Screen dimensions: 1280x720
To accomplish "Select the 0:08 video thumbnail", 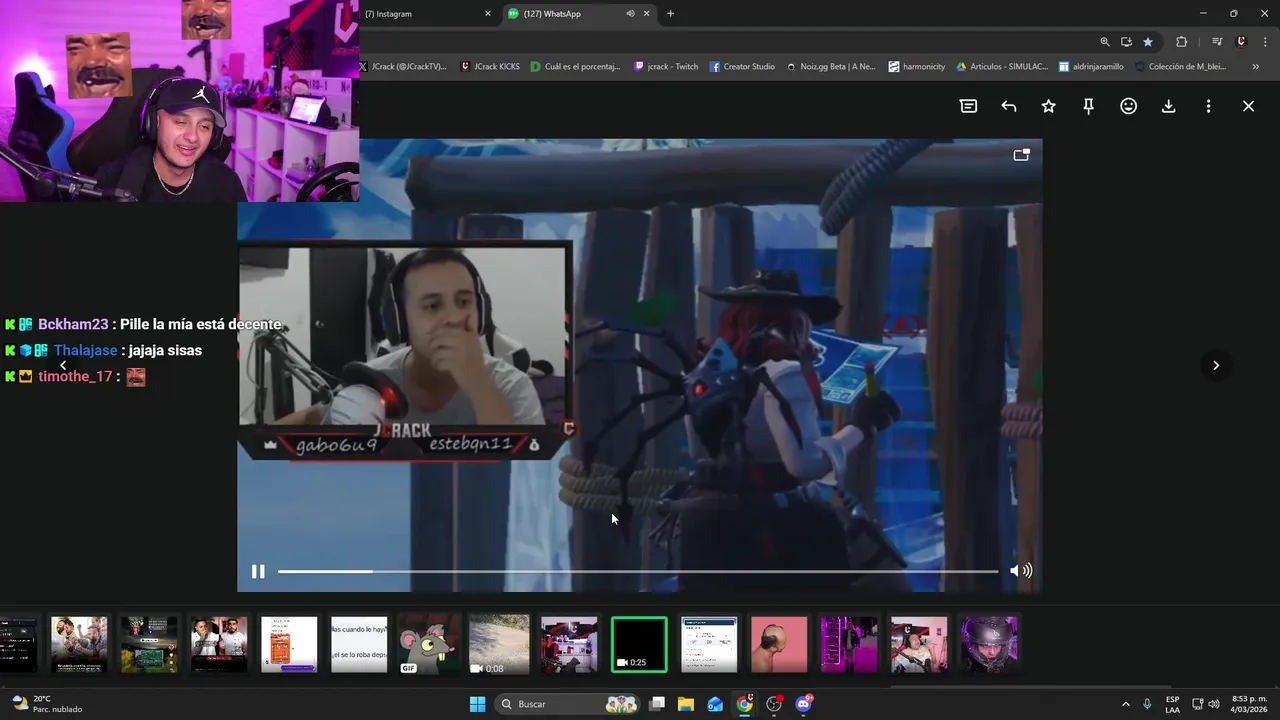I will pyautogui.click(x=499, y=644).
